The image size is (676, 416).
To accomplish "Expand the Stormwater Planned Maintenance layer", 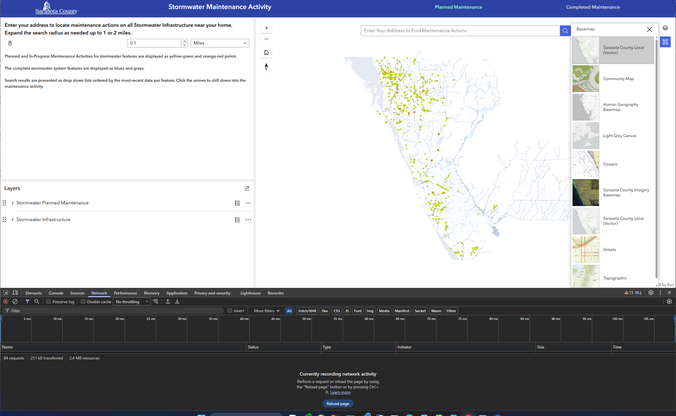I will coord(12,203).
